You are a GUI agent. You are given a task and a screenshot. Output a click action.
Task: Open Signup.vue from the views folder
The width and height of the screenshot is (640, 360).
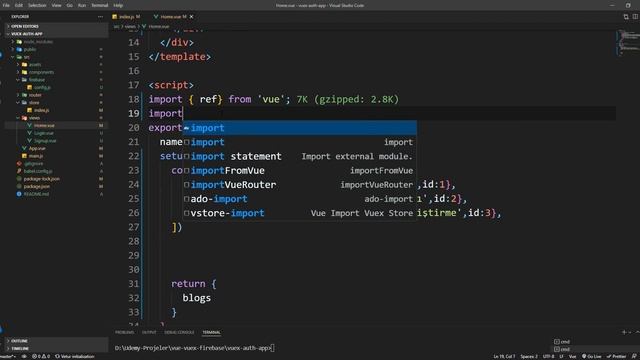[x=45, y=141]
